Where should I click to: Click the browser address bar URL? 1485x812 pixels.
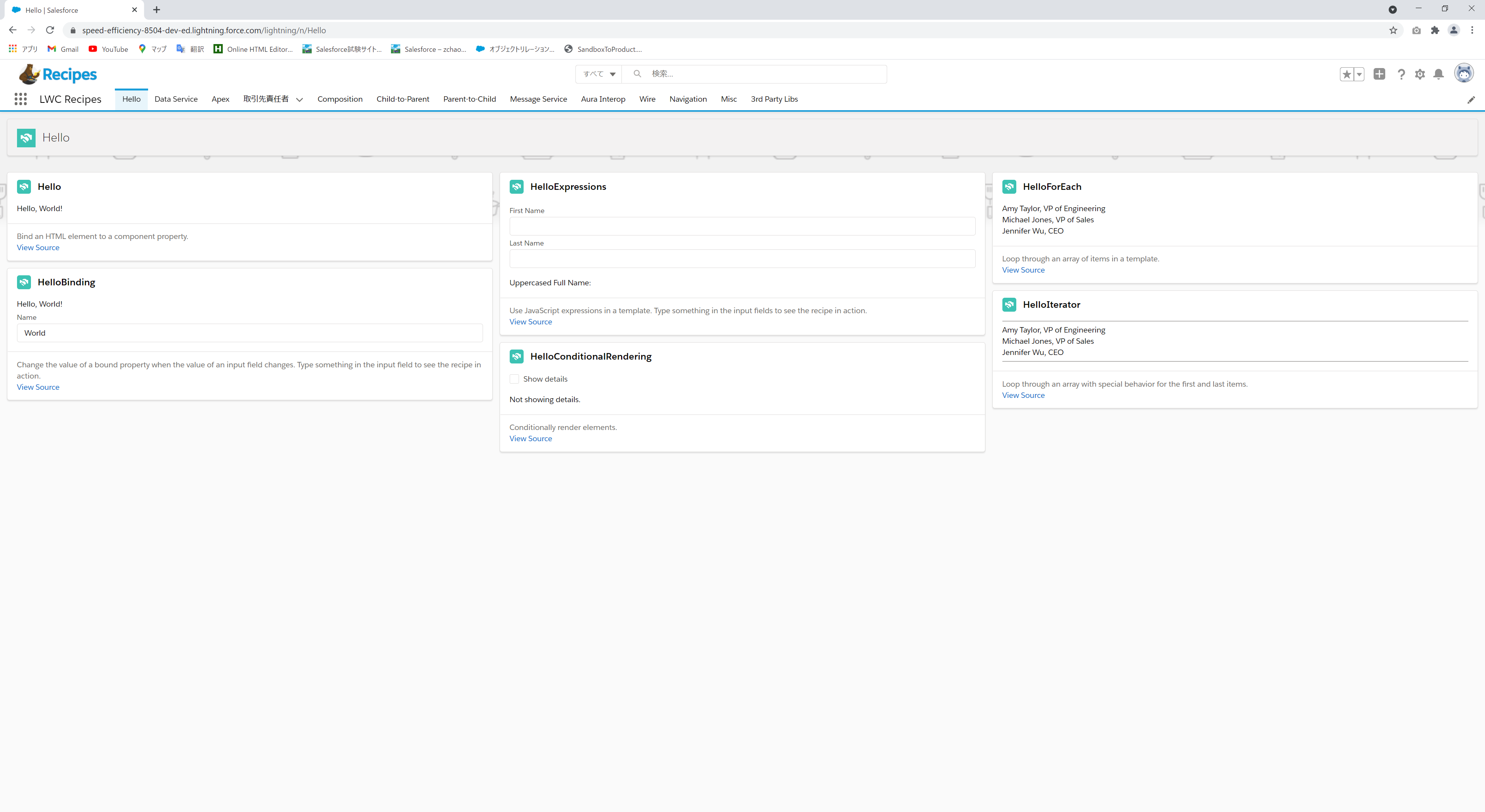click(203, 30)
